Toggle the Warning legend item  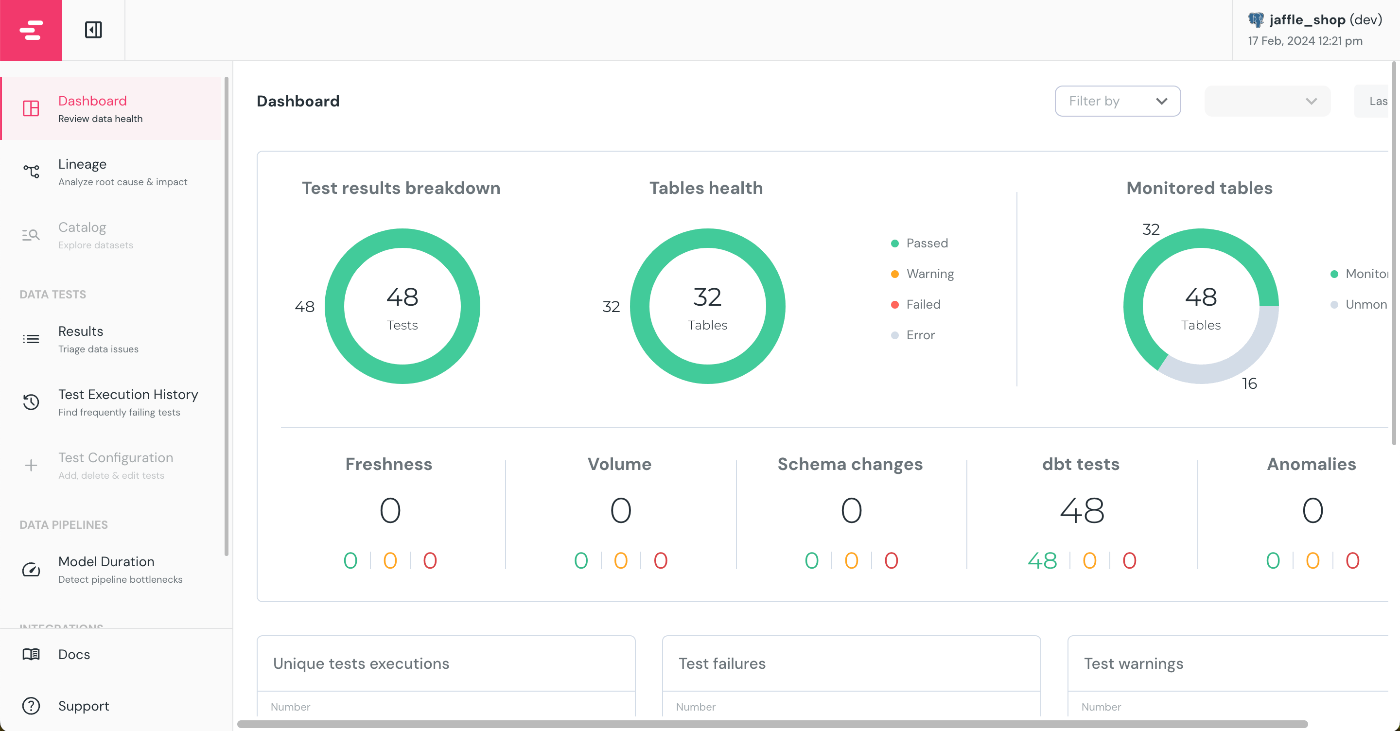[x=922, y=274]
